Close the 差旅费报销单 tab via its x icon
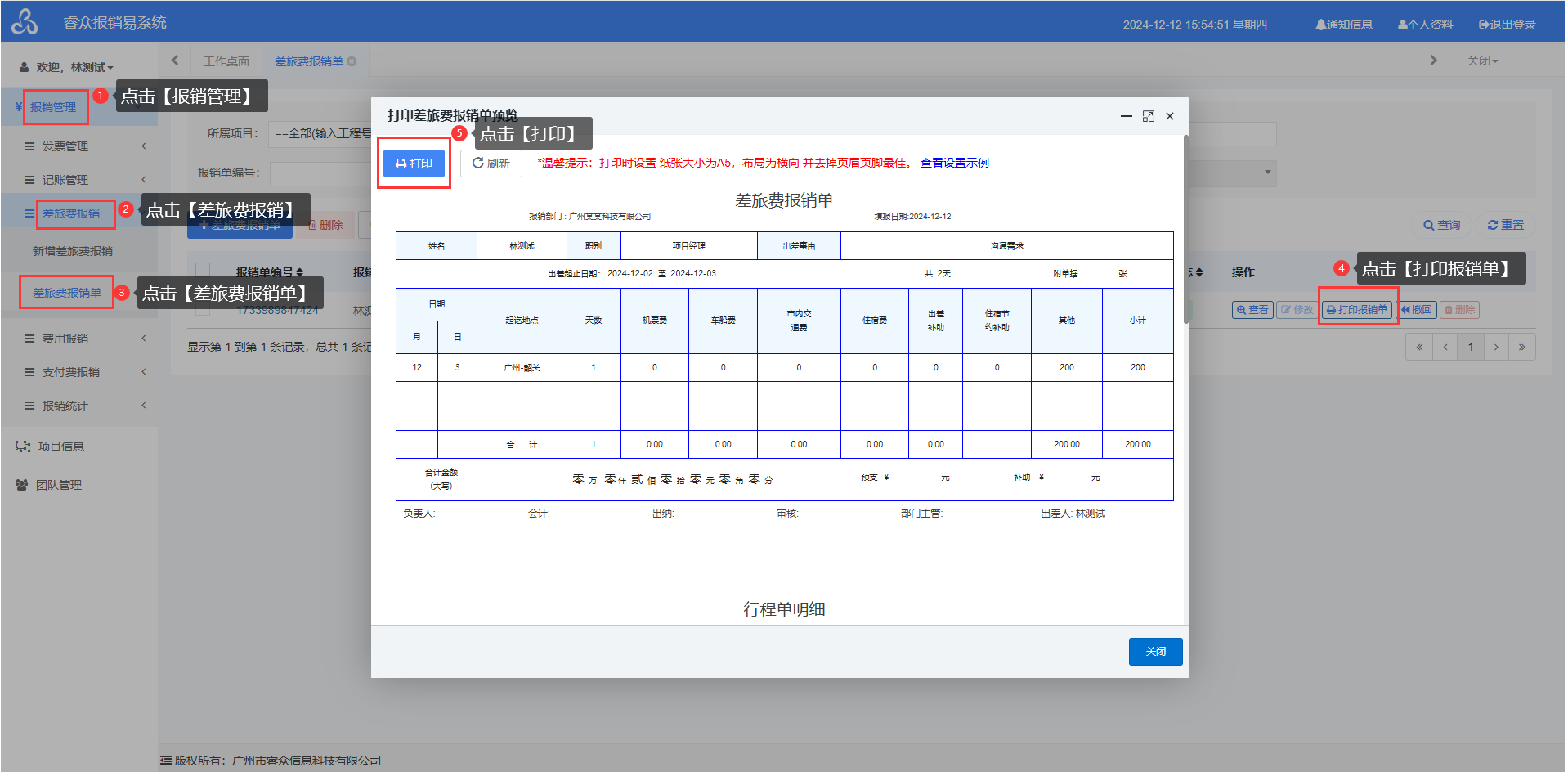Image resolution: width=1568 pixels, height=772 pixels. 352,61
